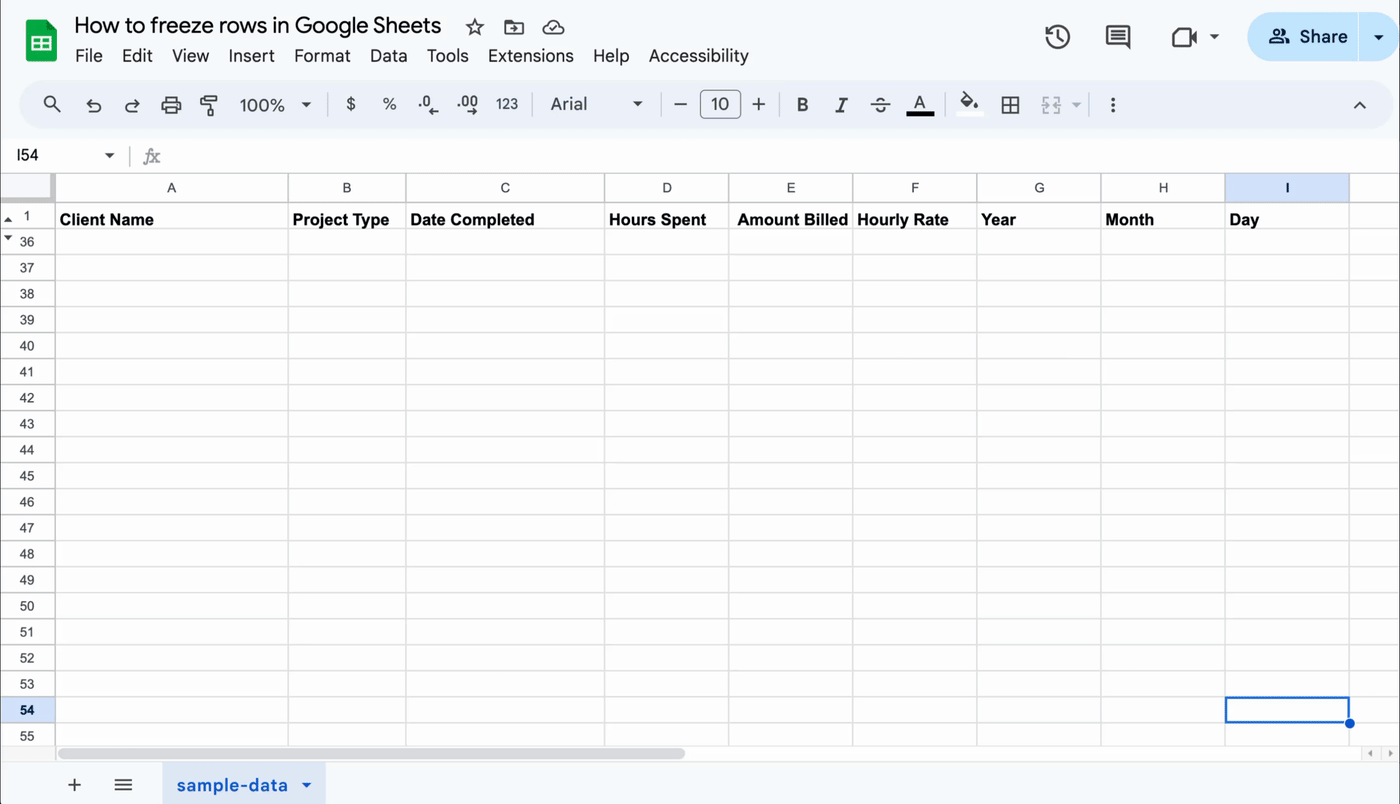Image resolution: width=1400 pixels, height=804 pixels.
Task: Toggle strikethrough formatting
Action: tap(880, 105)
